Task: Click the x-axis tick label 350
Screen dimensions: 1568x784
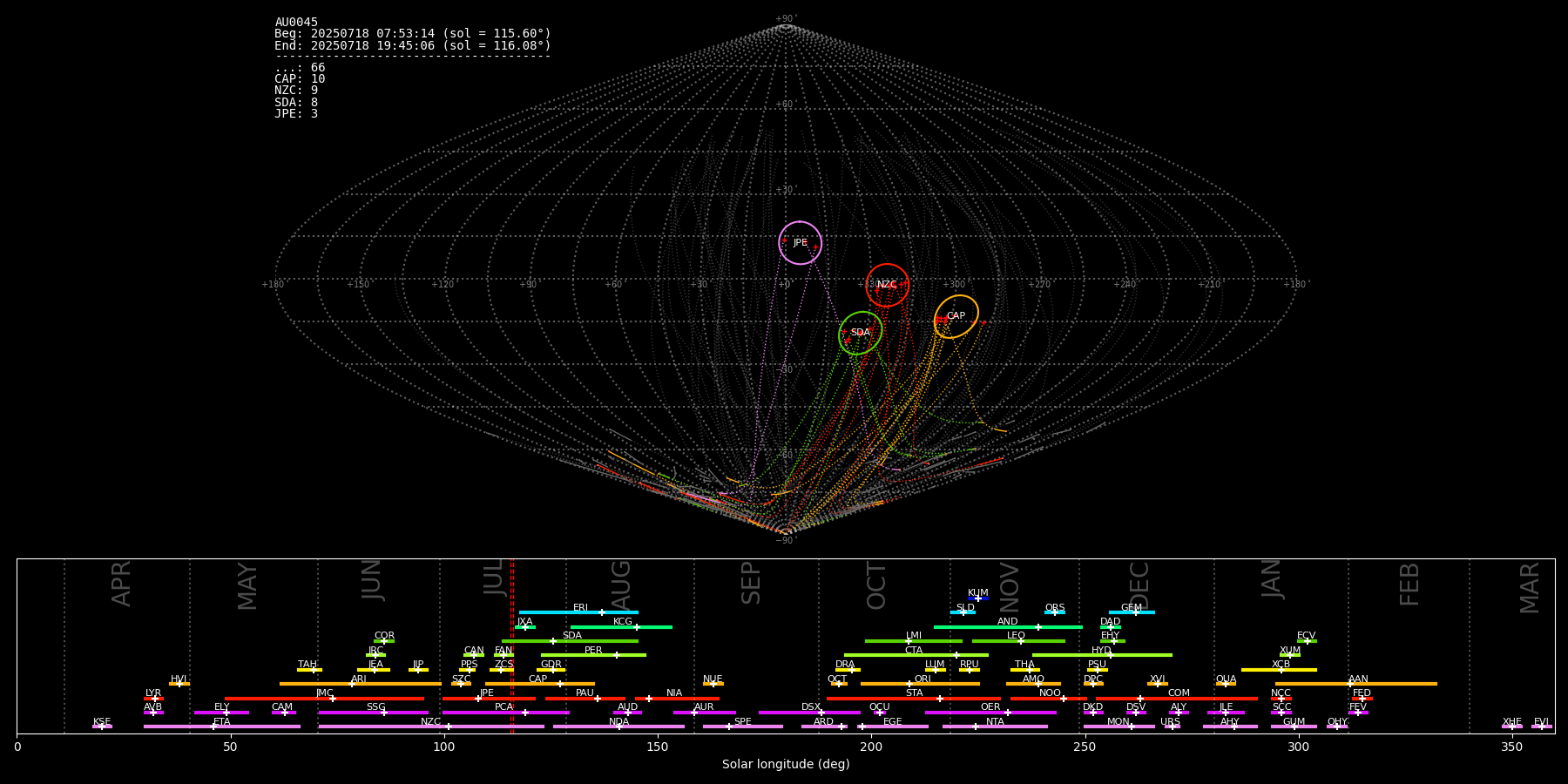Action: pyautogui.click(x=1511, y=747)
